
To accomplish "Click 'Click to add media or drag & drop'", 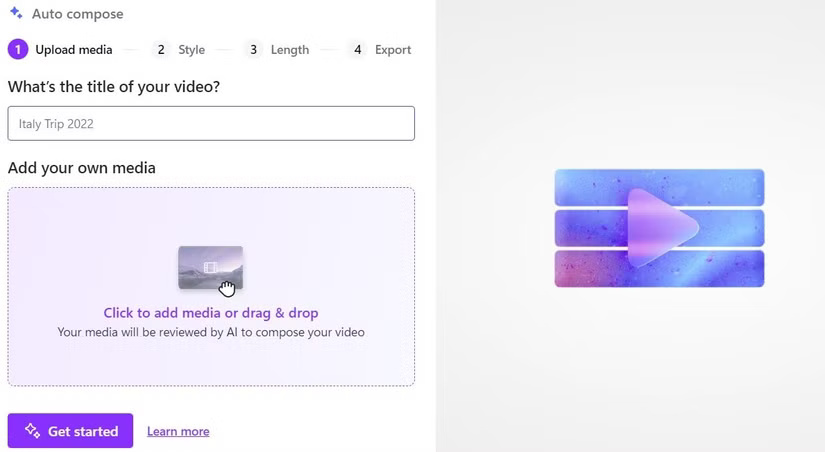I will coord(211,313).
